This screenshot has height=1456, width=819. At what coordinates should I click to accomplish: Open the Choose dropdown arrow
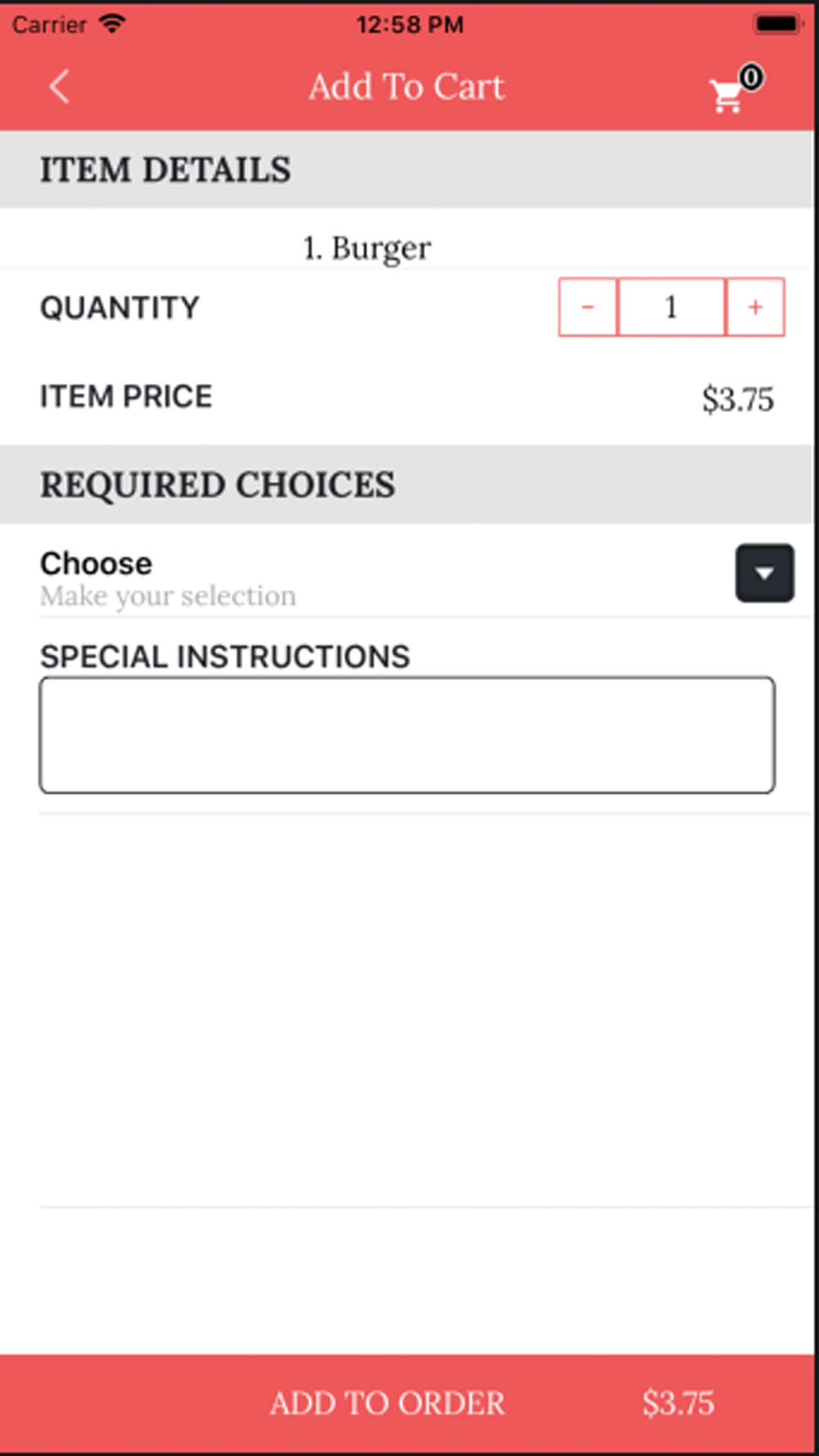pyautogui.click(x=764, y=572)
